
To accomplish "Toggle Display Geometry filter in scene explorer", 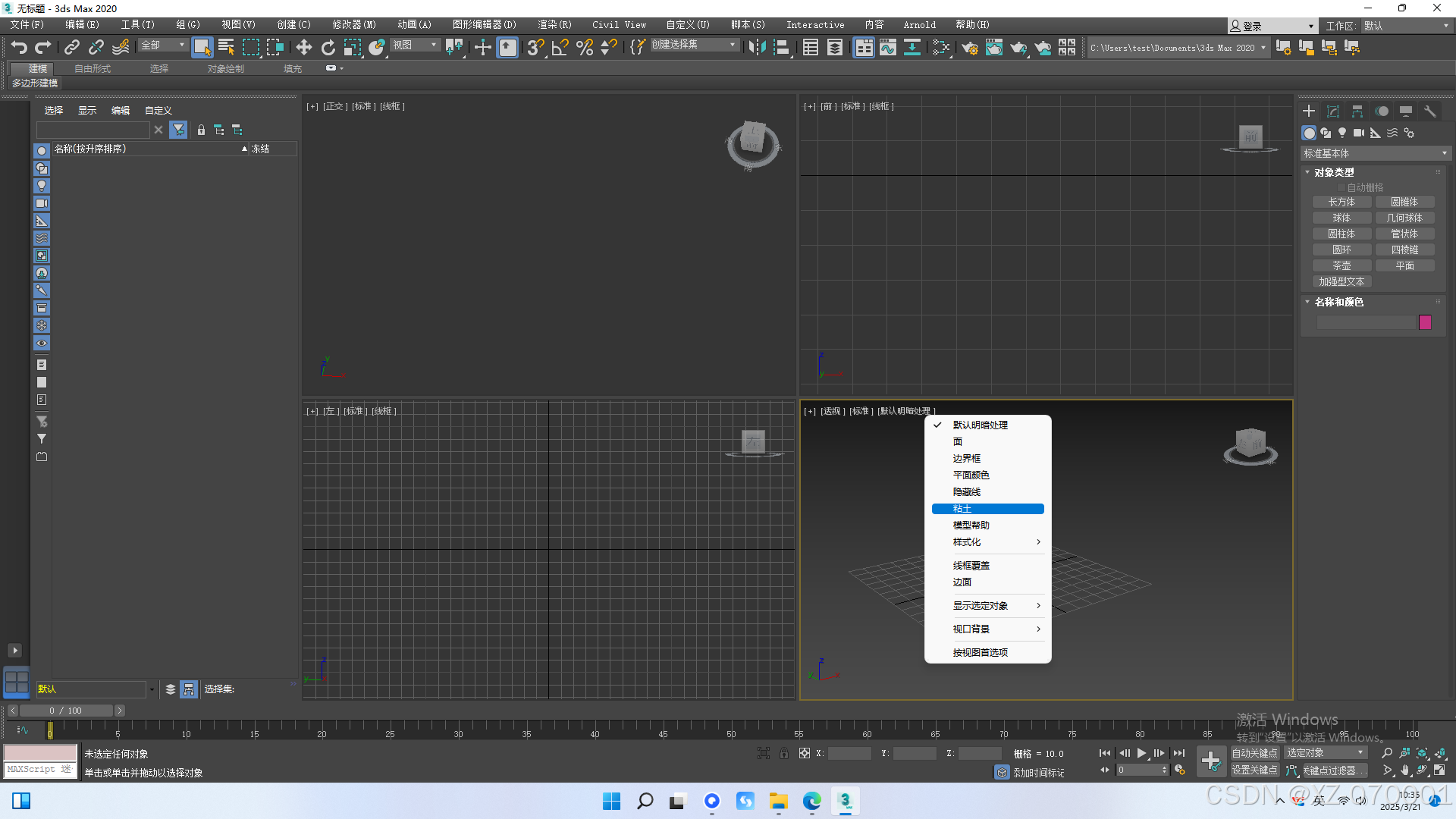I will (x=42, y=151).
